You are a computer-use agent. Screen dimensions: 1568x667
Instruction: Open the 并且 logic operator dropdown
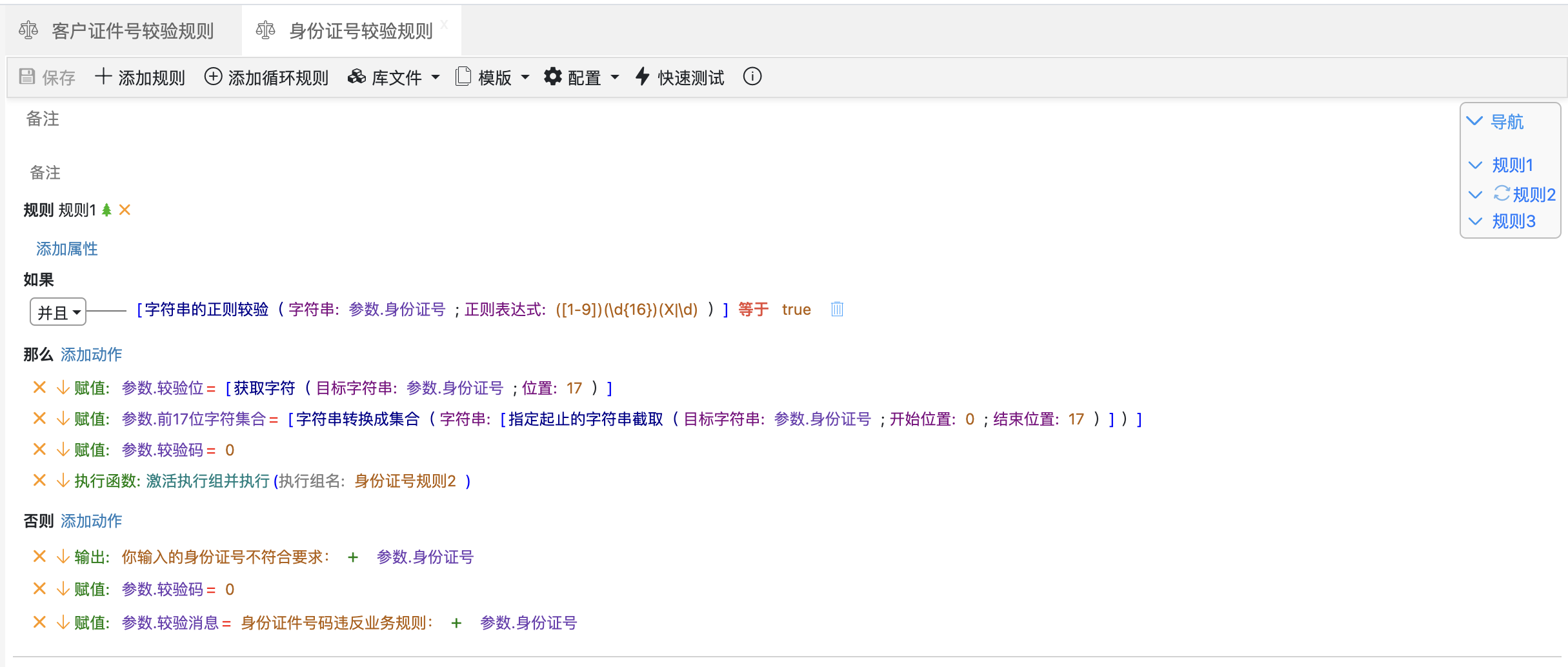[58, 312]
